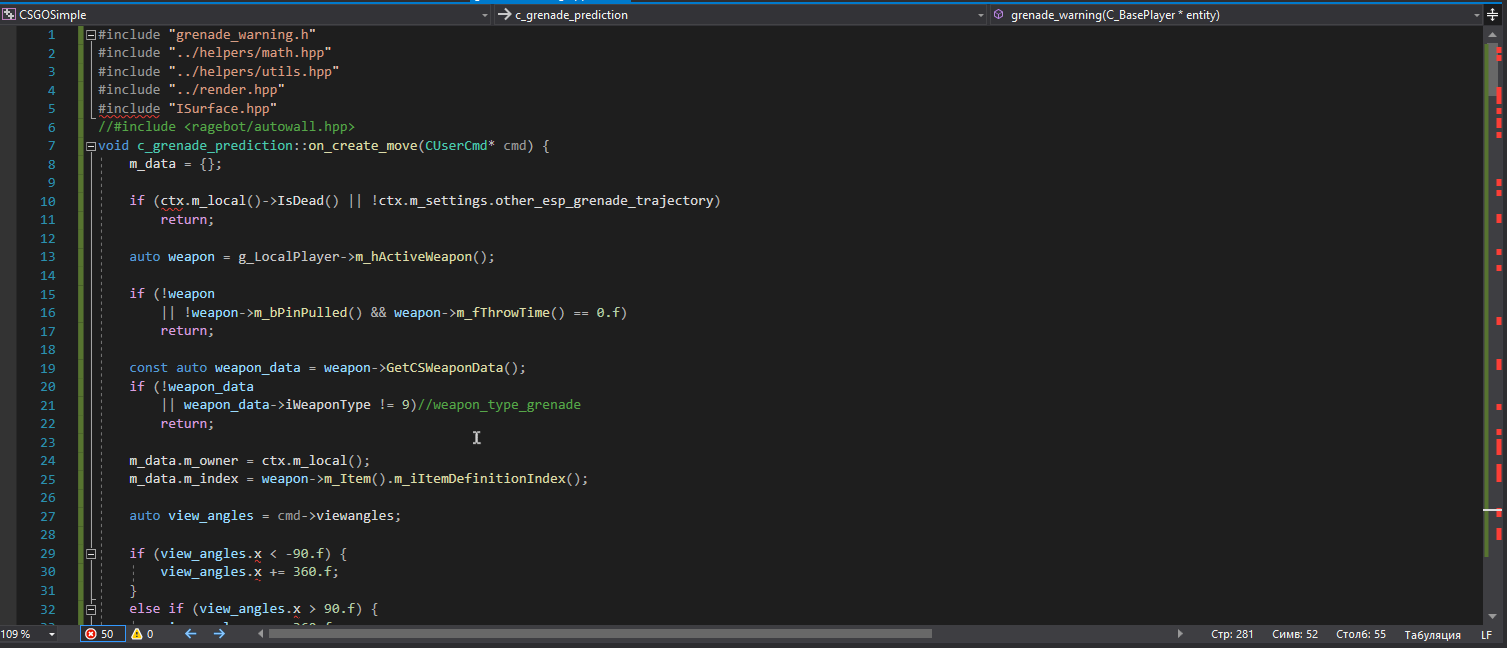Open the 109 % zoom level dropdown
This screenshot has width=1507, height=648.
[x=52, y=634]
